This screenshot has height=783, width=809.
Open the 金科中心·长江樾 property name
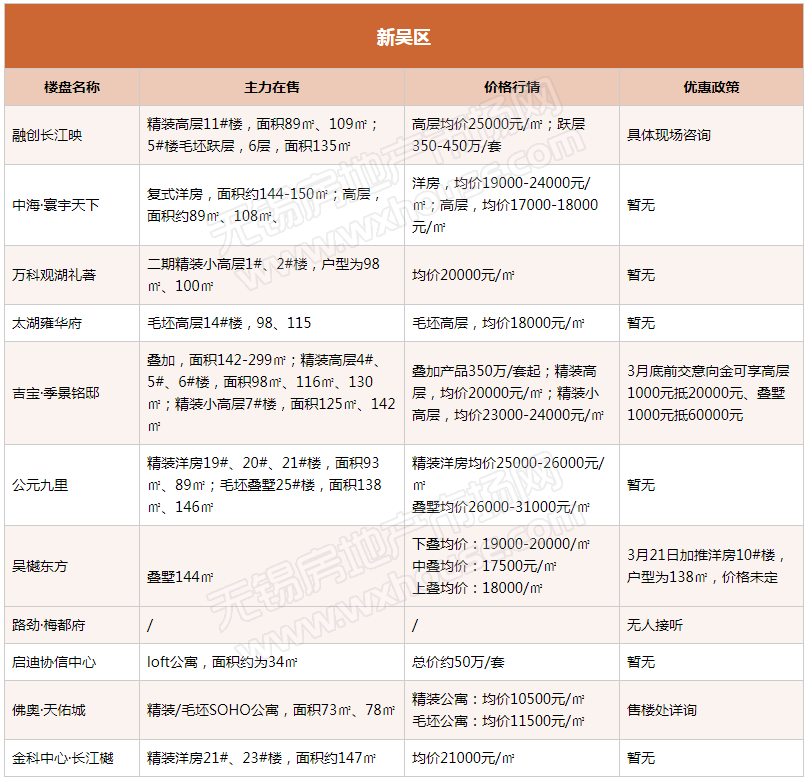click(62, 758)
